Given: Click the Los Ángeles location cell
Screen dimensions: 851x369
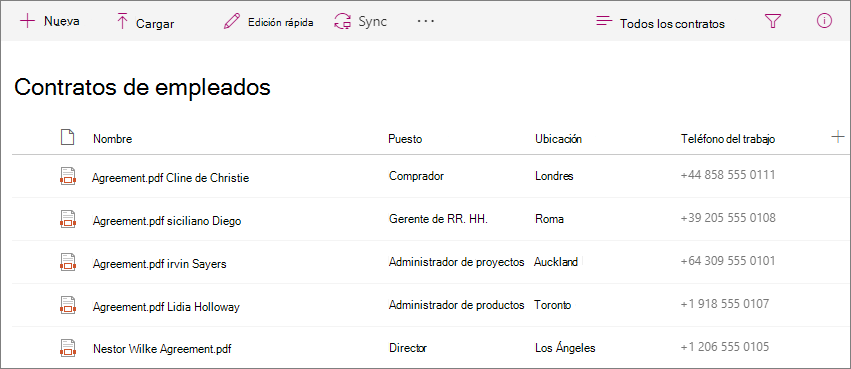Looking at the screenshot, I should (565, 348).
